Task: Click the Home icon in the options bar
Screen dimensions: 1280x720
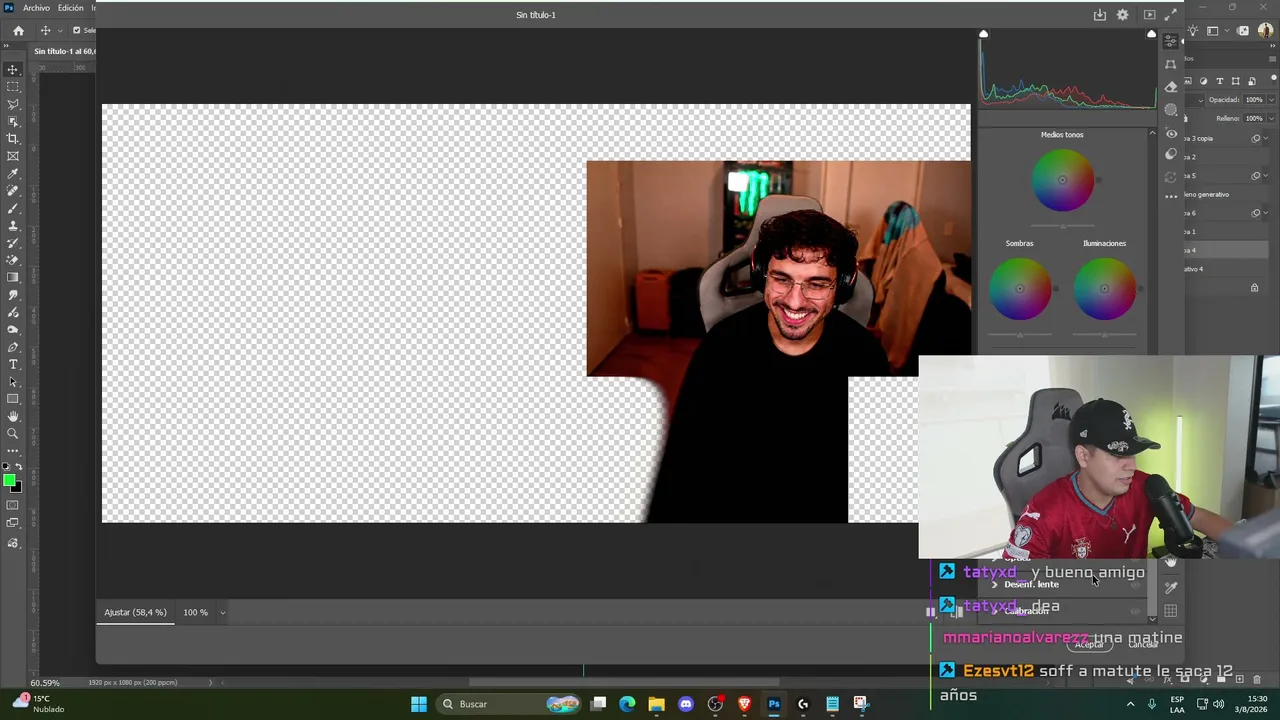Action: point(18,31)
